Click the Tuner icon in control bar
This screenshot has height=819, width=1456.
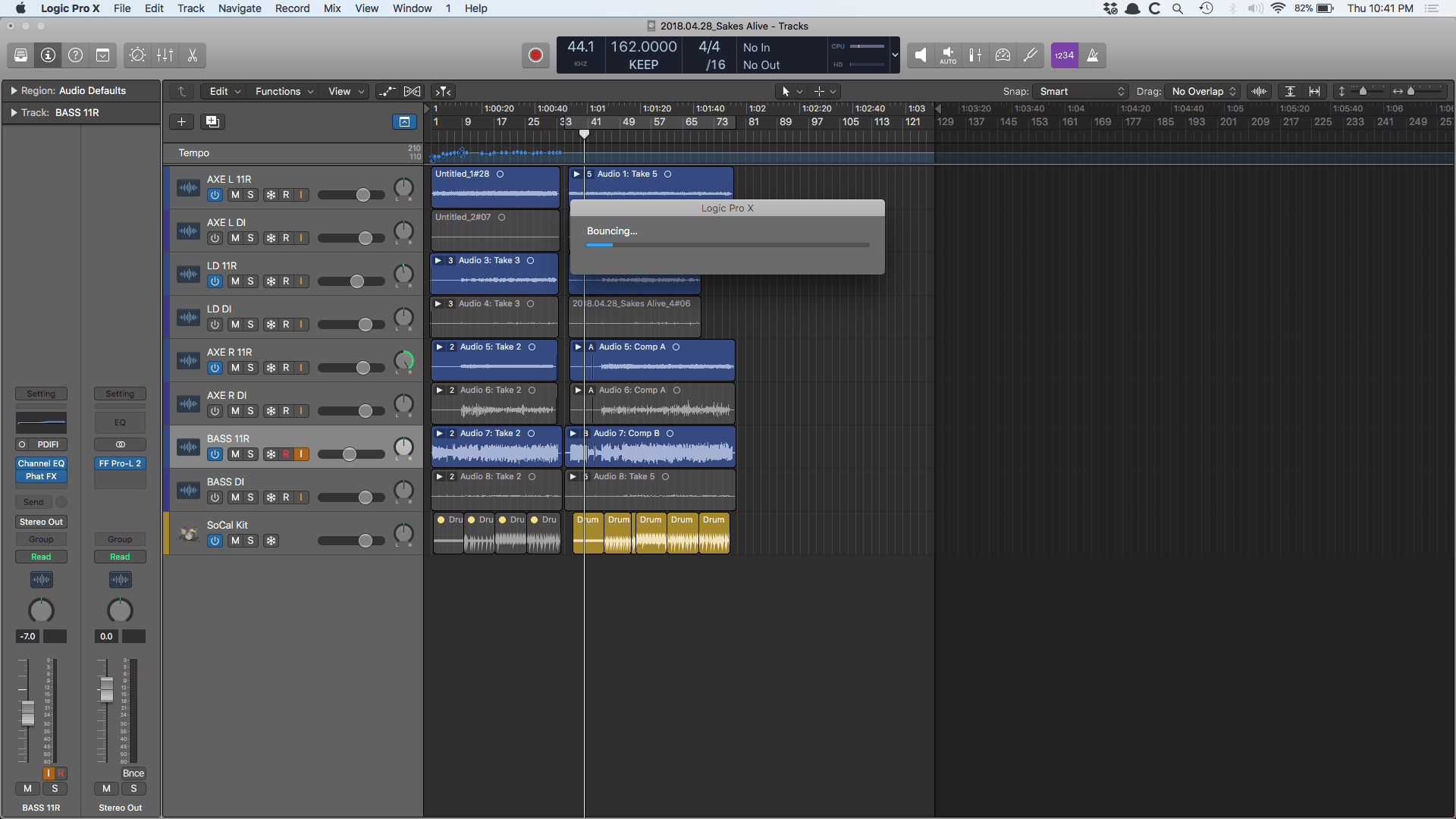pos(1030,55)
